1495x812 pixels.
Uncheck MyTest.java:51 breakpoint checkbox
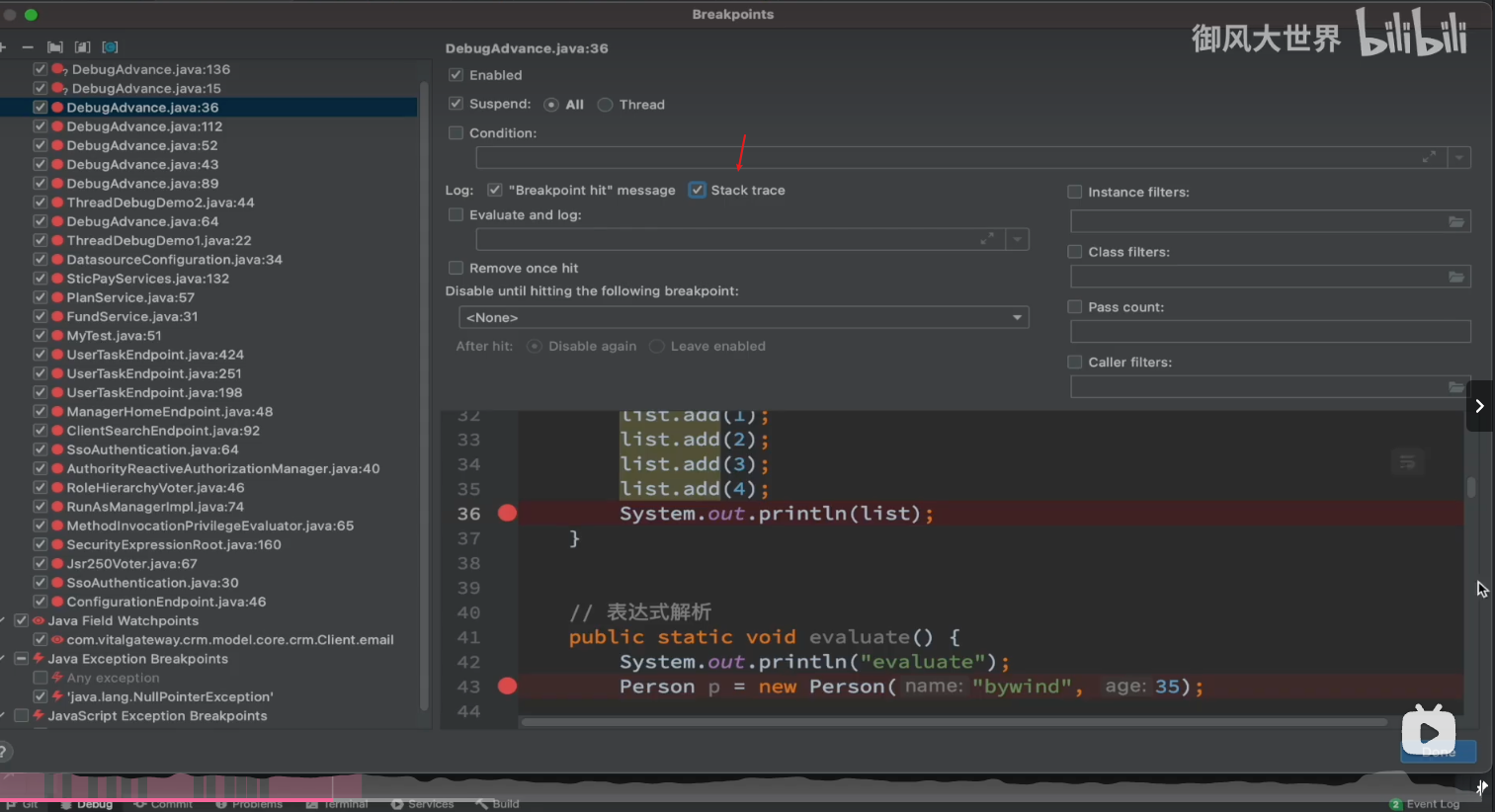tap(41, 336)
